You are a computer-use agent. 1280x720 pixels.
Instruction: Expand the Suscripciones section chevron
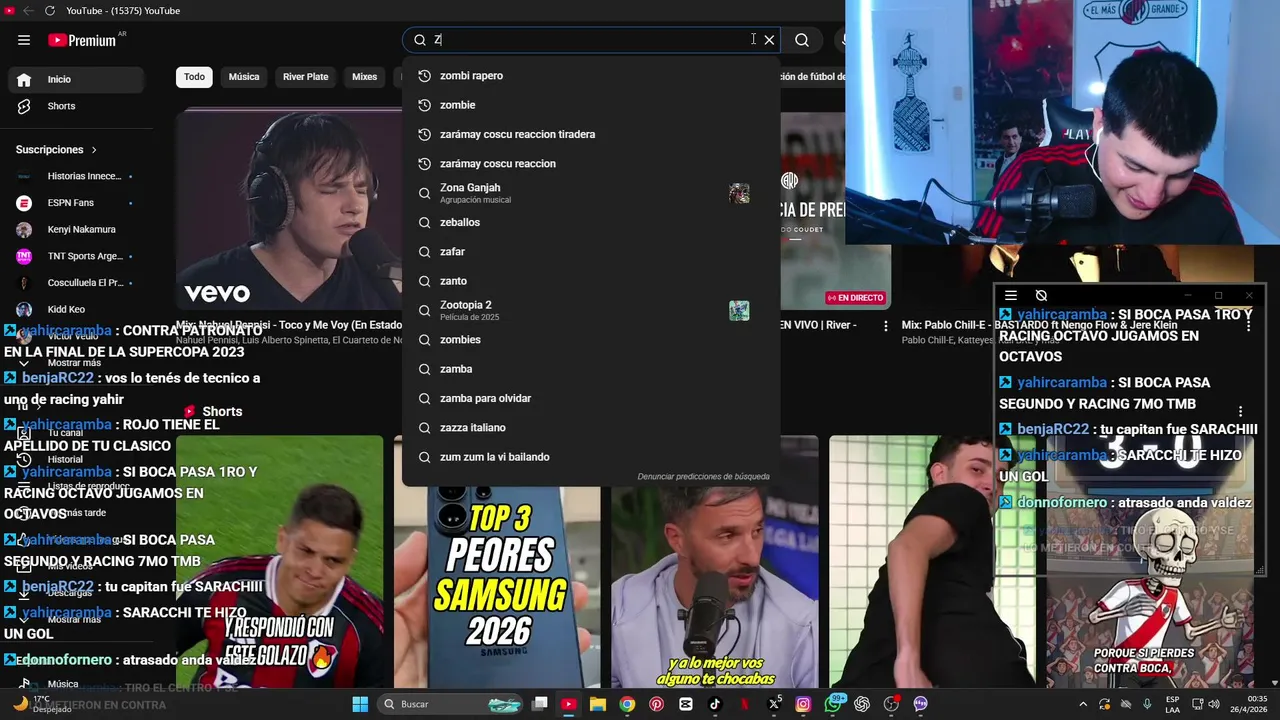[94, 150]
